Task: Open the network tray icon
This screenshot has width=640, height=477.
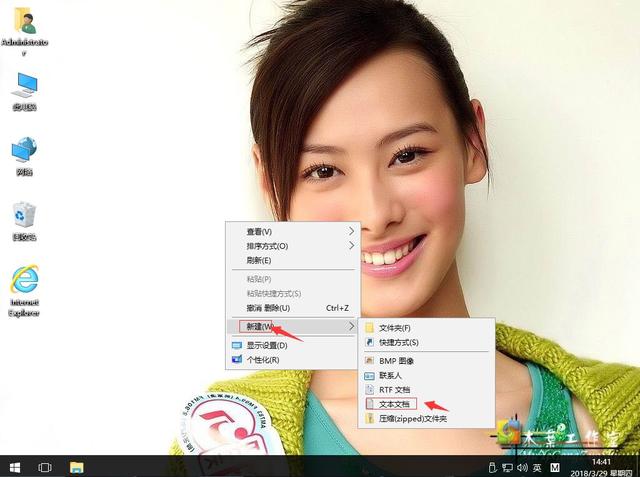Action: (507, 468)
